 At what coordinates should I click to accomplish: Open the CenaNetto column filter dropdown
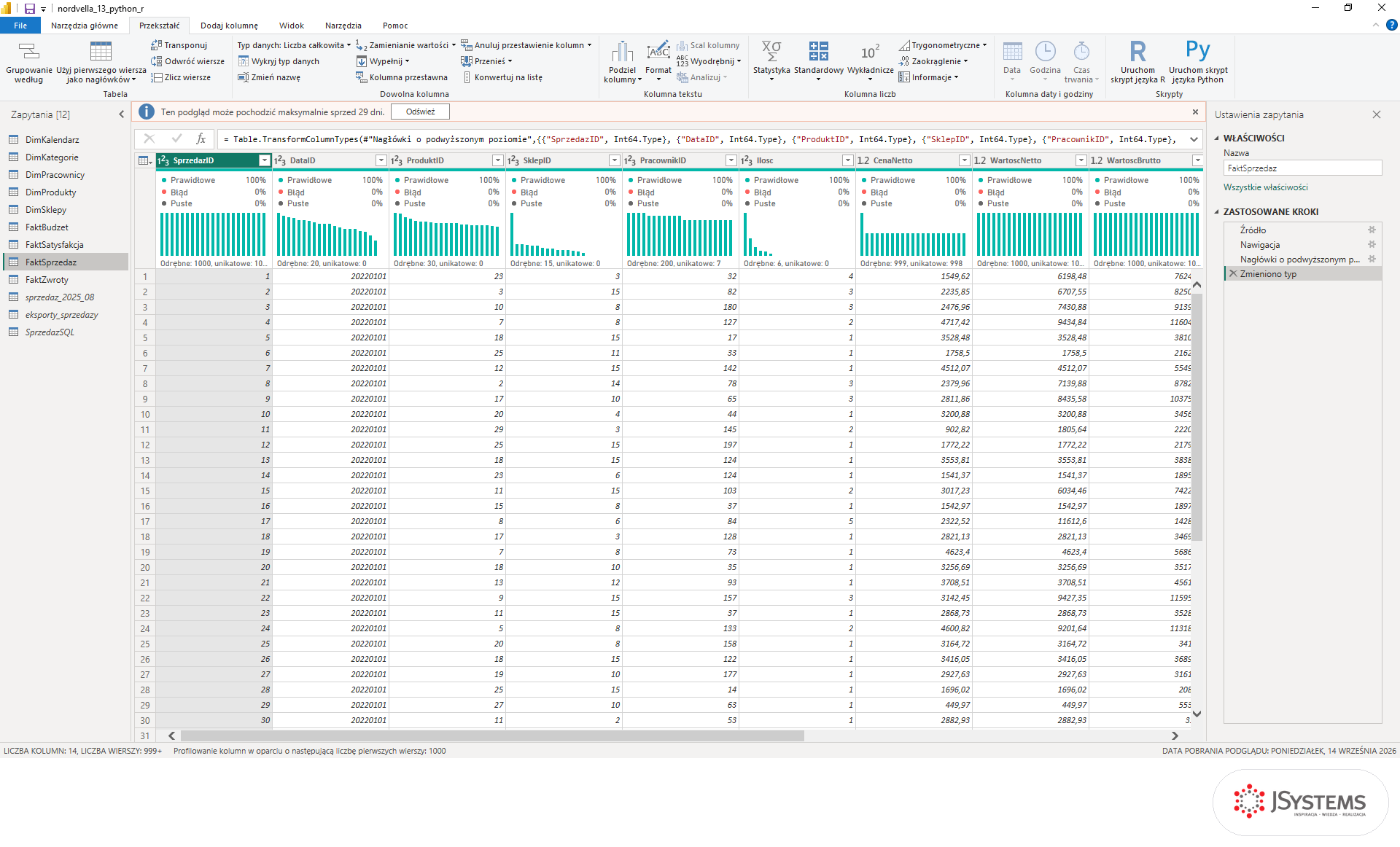click(965, 160)
